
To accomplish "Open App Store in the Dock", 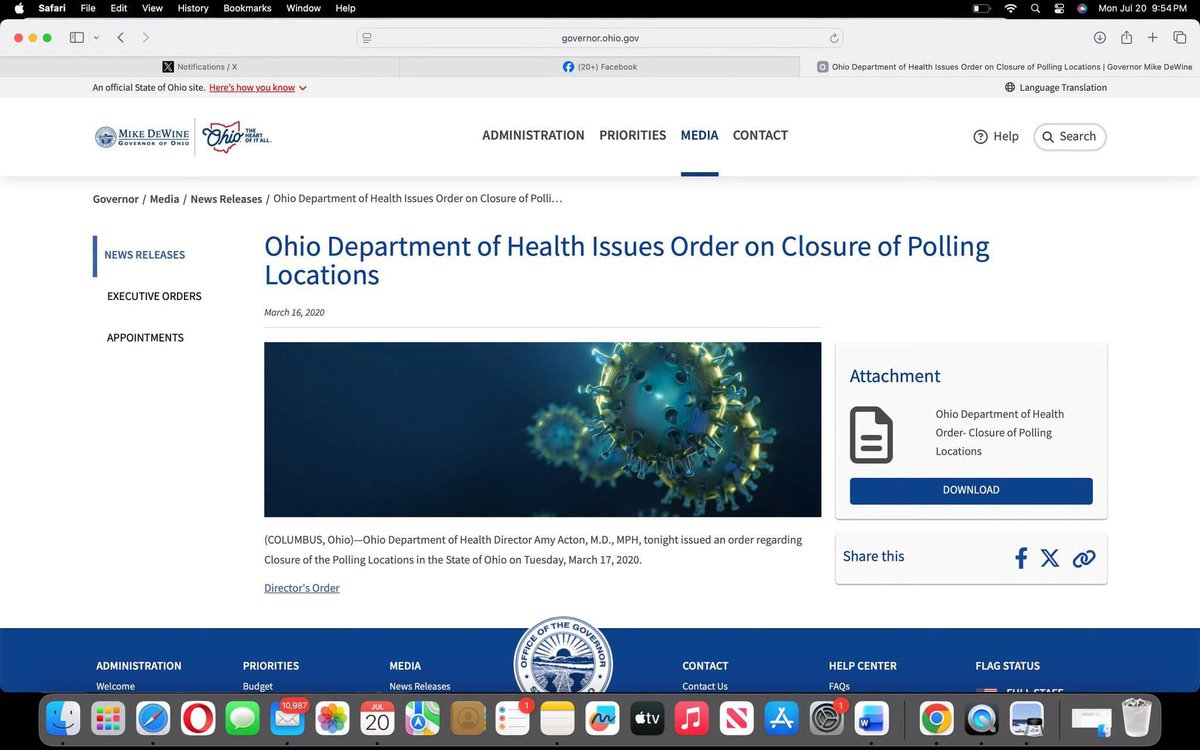I will [x=781, y=718].
